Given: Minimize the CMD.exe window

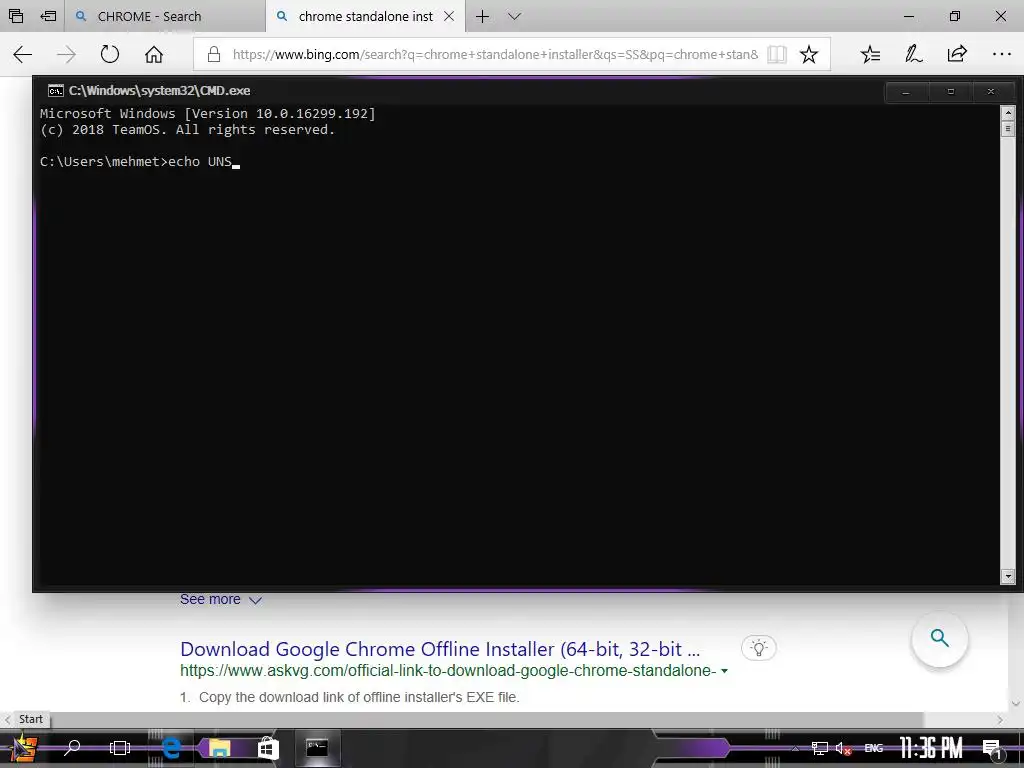Looking at the screenshot, I should (x=906, y=92).
